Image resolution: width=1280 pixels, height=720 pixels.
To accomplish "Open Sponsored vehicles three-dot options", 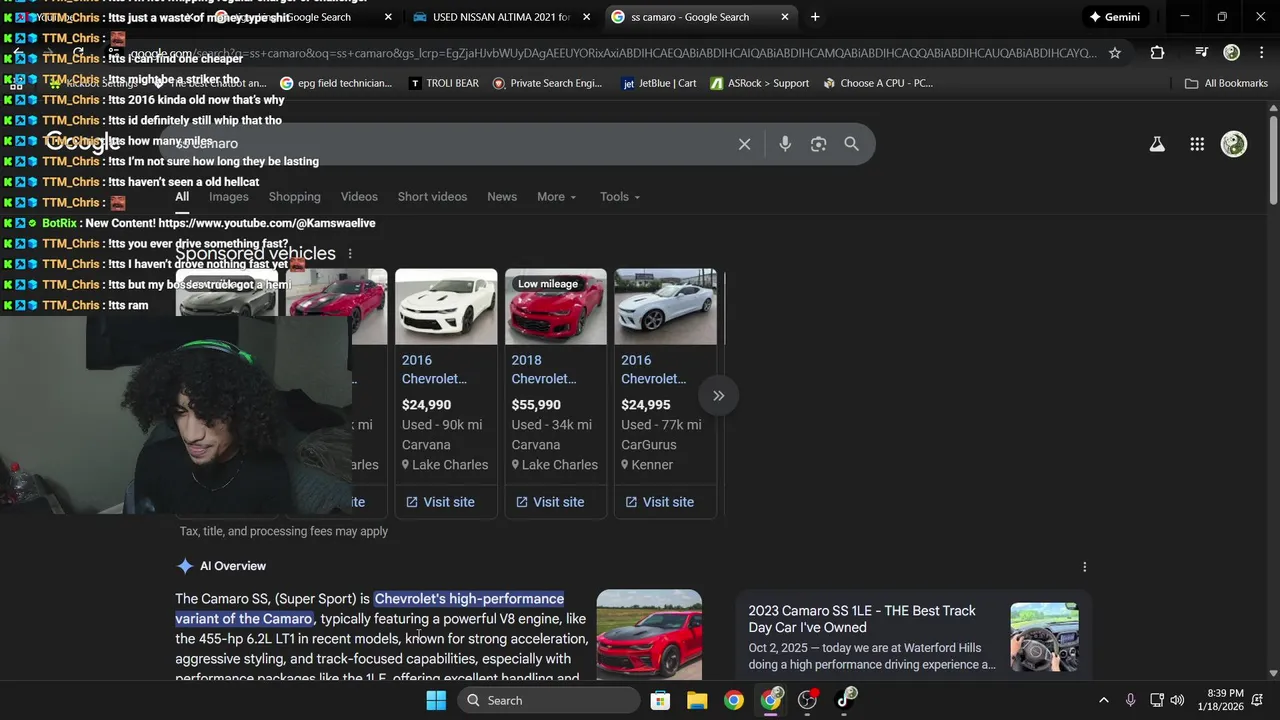I will pyautogui.click(x=350, y=254).
